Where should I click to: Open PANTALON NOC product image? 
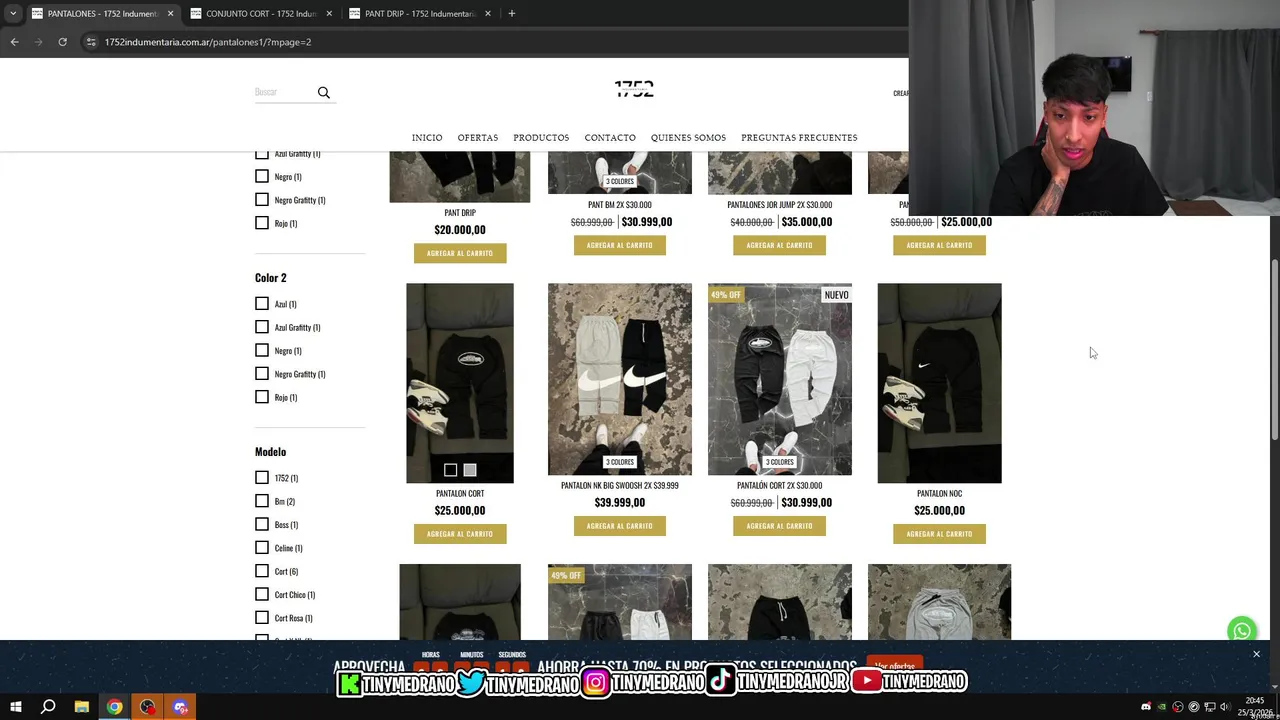(939, 383)
